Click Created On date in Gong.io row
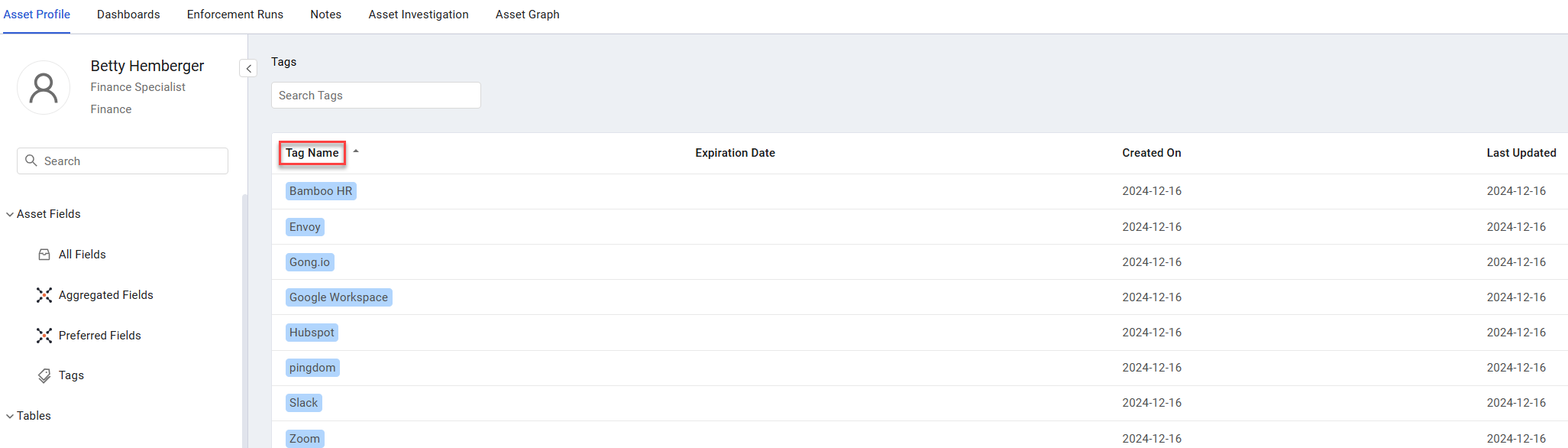The width and height of the screenshot is (1568, 448). click(x=1152, y=262)
